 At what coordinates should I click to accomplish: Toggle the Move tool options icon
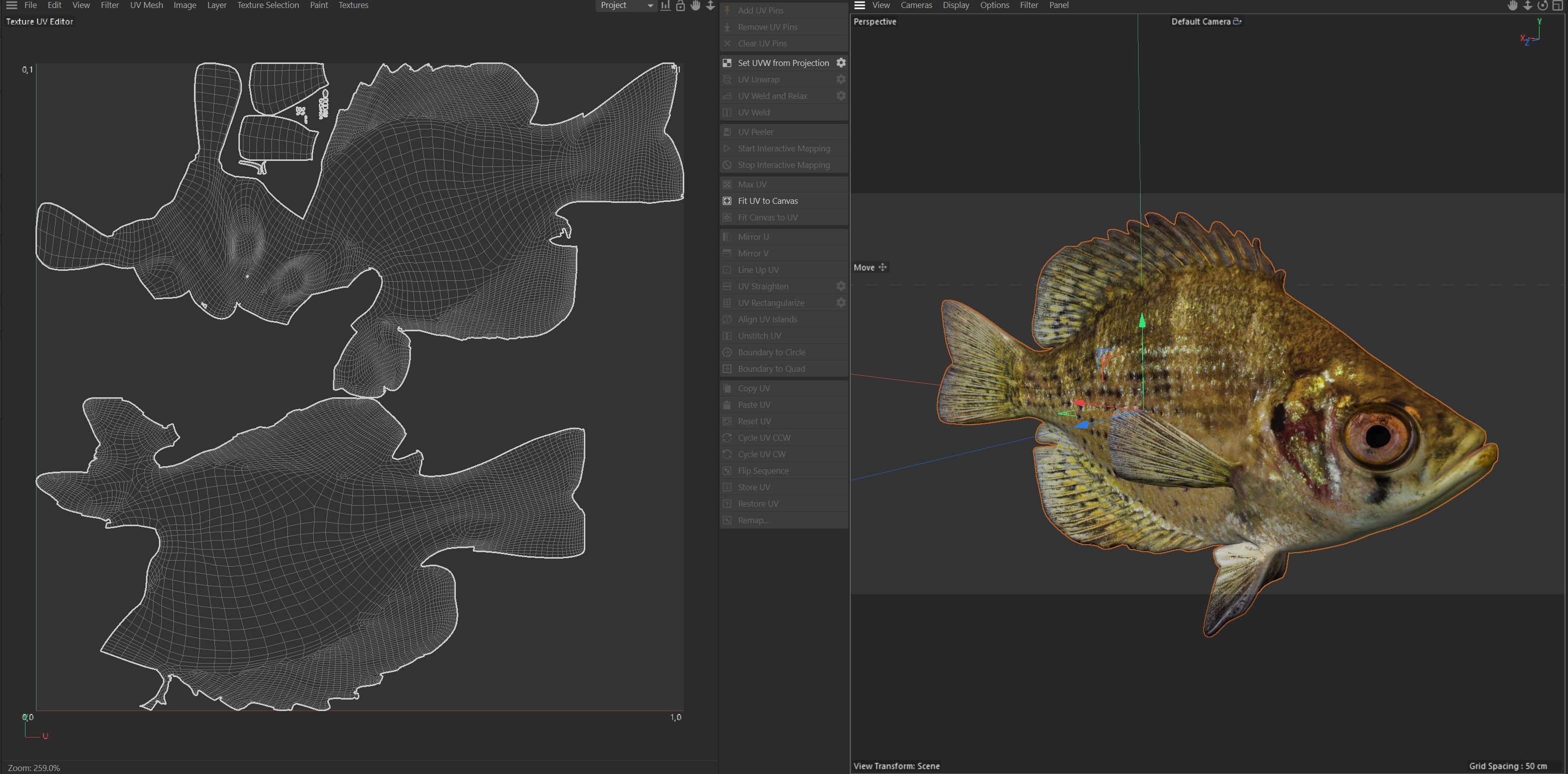pyautogui.click(x=882, y=267)
